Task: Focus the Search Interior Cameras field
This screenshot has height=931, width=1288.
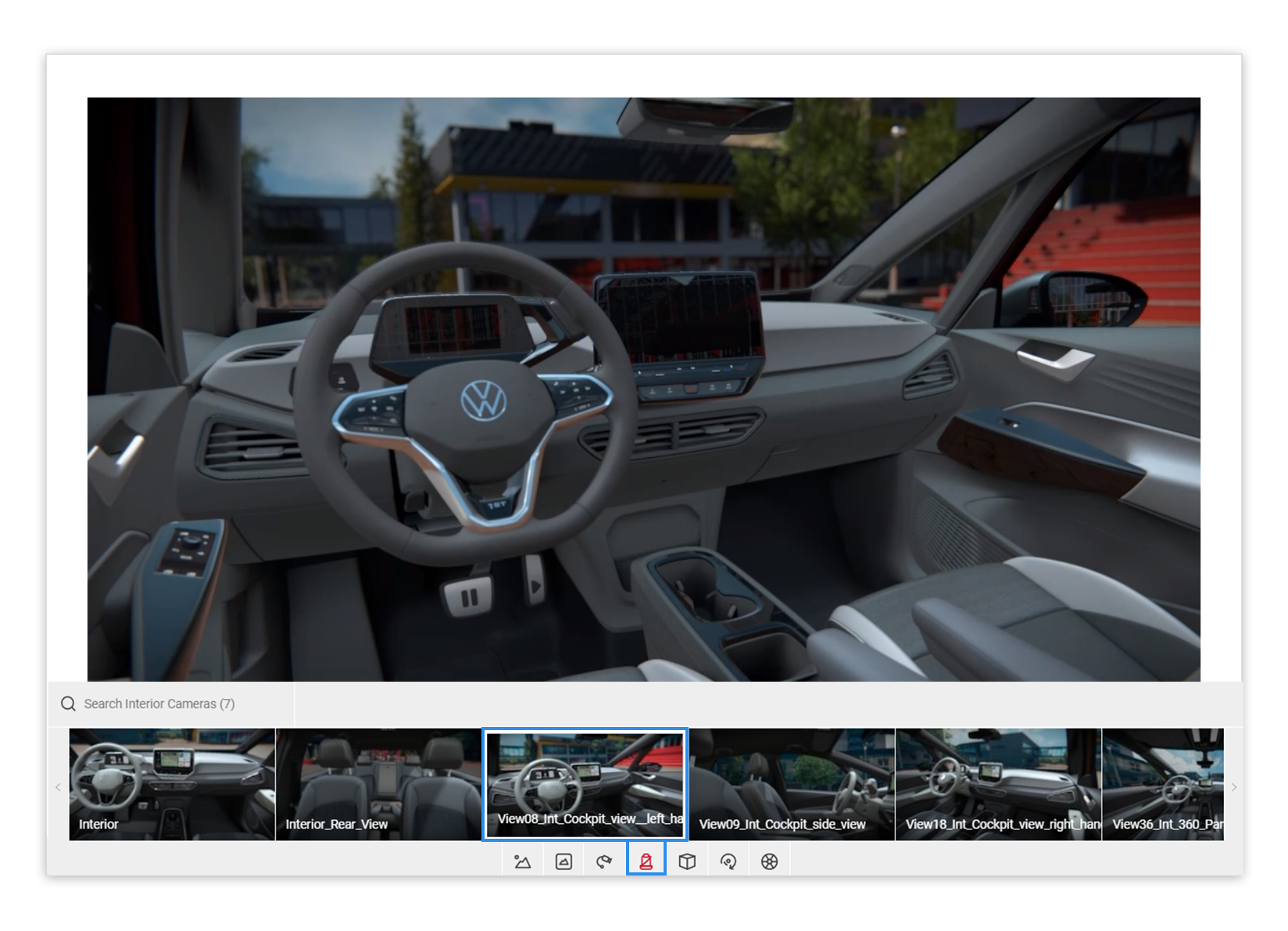Action: point(172,704)
